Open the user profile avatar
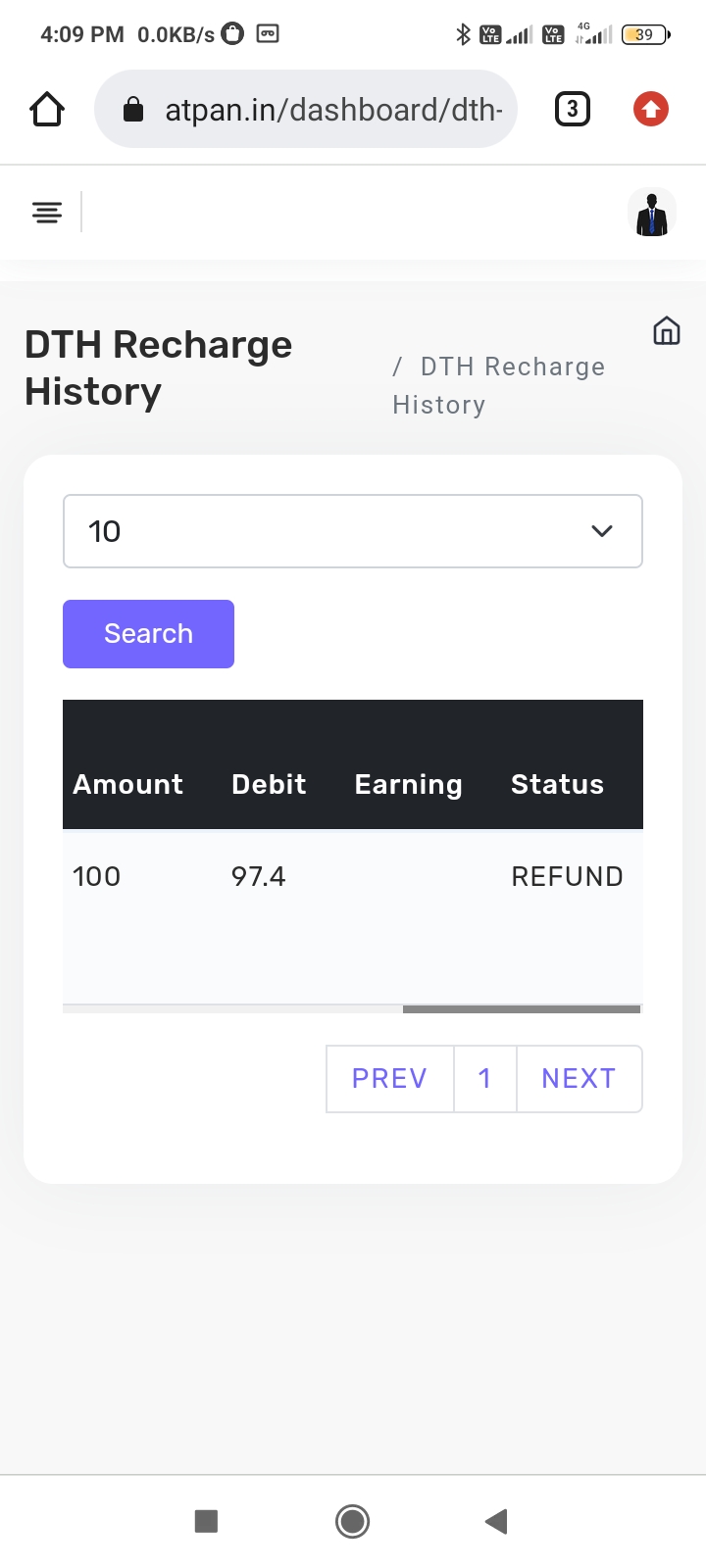 point(652,213)
